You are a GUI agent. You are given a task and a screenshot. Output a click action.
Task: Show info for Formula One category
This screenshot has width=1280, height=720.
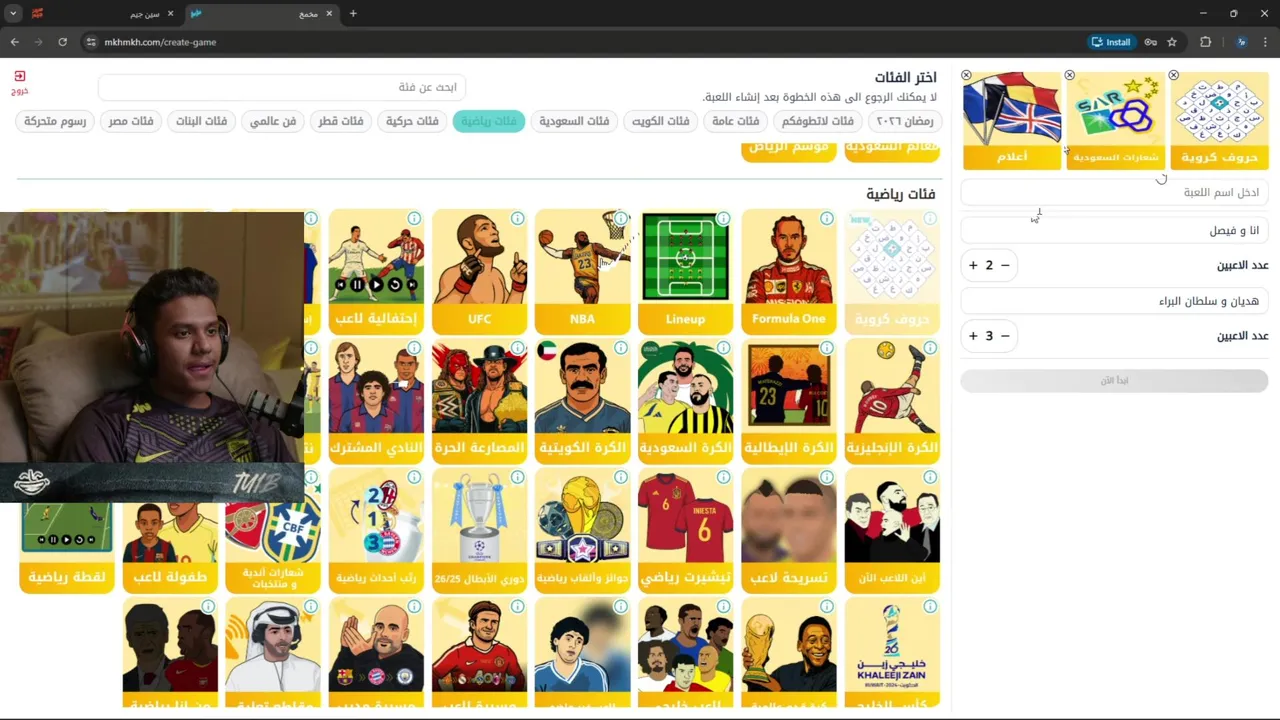[827, 218]
